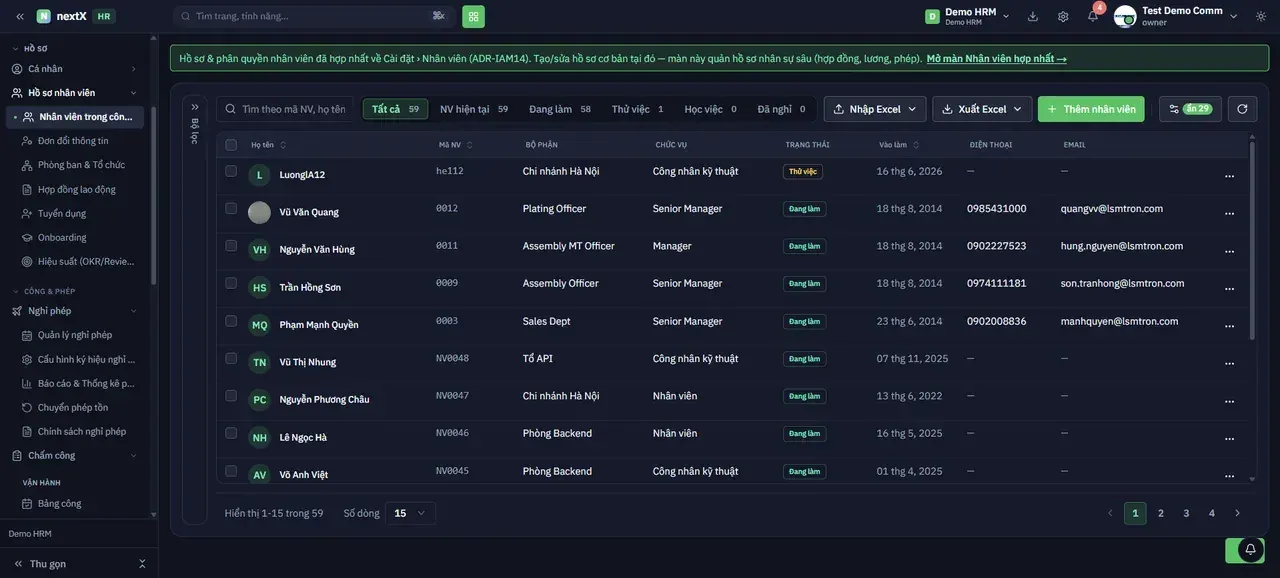Viewport: 1280px width, 578px height.
Task: Check the box for LuongIA12
Action: (231, 171)
